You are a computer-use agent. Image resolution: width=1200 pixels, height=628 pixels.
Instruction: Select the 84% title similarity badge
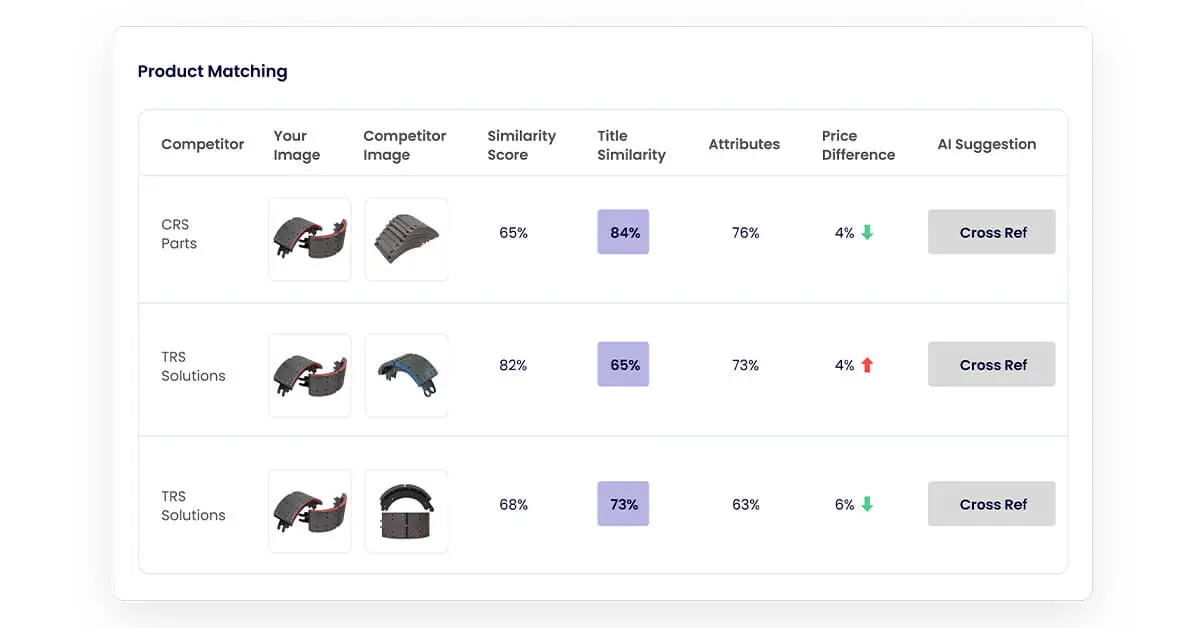click(623, 232)
